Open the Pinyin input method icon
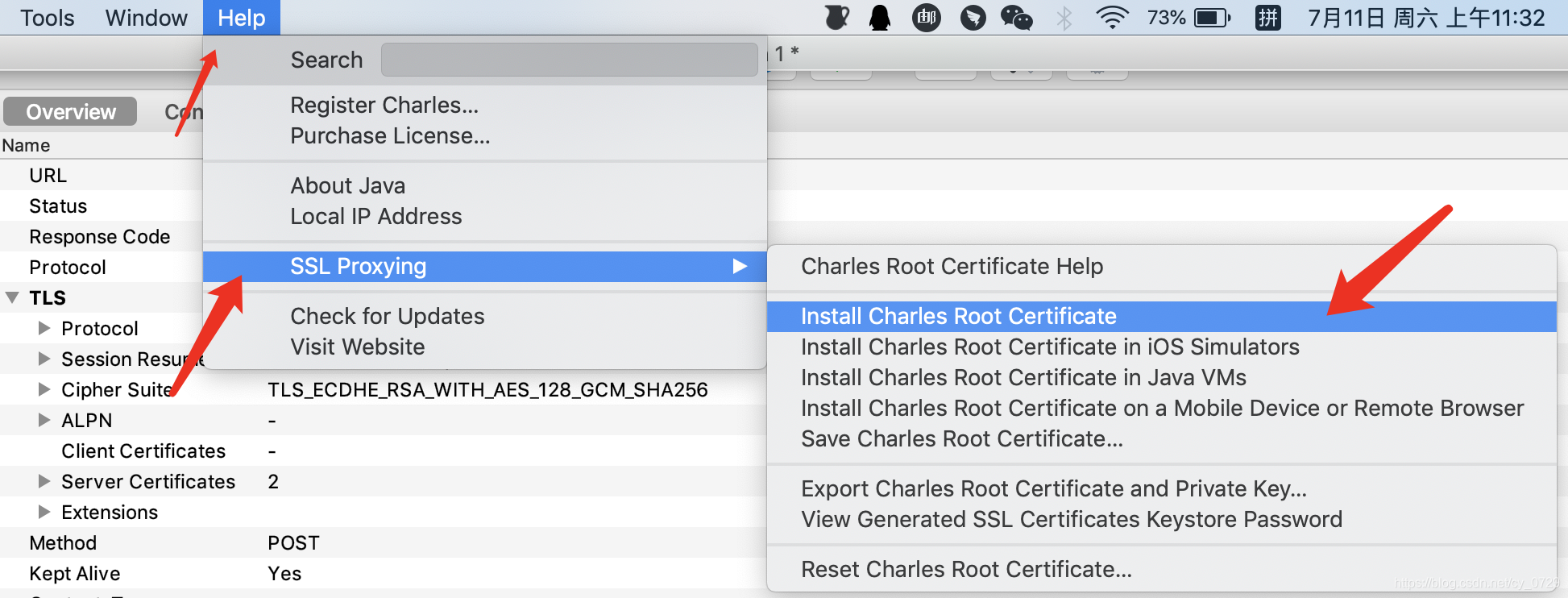The image size is (1568, 598). 1268,18
